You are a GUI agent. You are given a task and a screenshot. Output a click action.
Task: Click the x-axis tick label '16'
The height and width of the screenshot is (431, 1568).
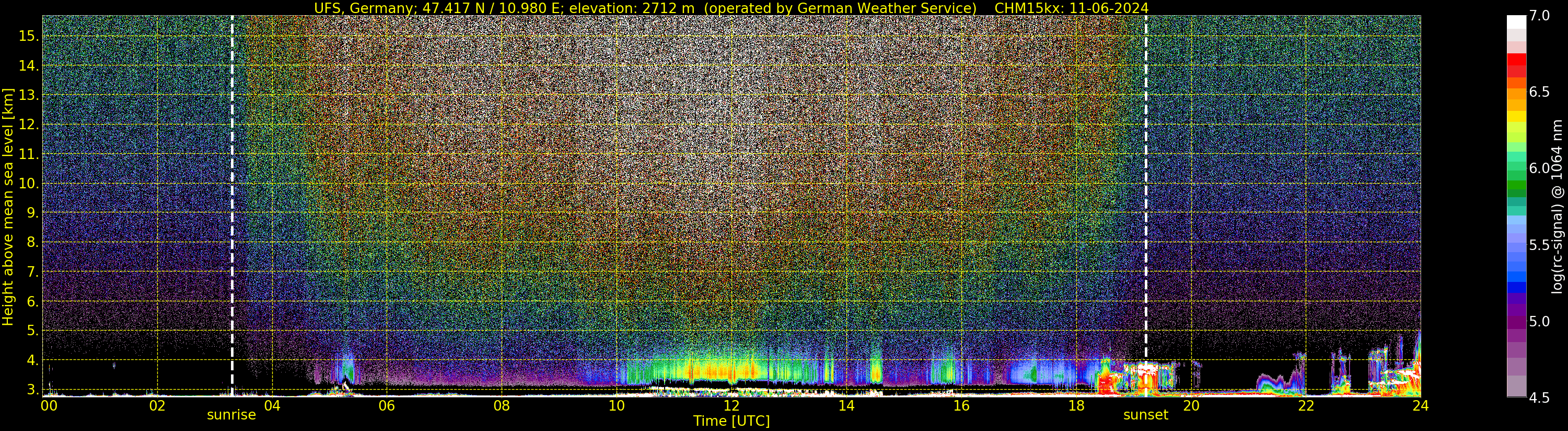(x=961, y=405)
